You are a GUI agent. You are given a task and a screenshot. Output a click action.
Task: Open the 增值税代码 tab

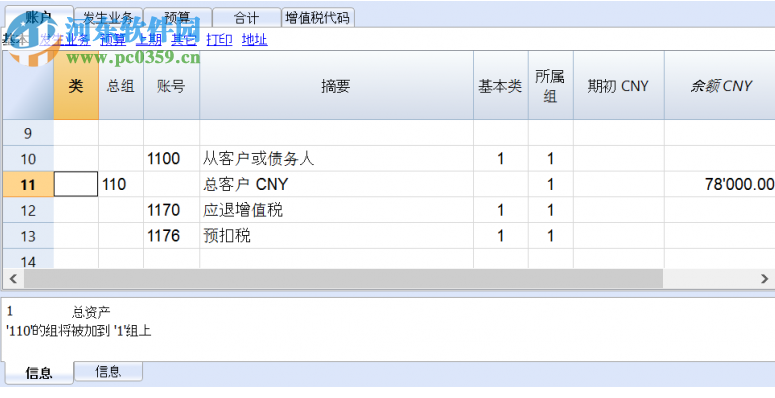pyautogui.click(x=317, y=18)
